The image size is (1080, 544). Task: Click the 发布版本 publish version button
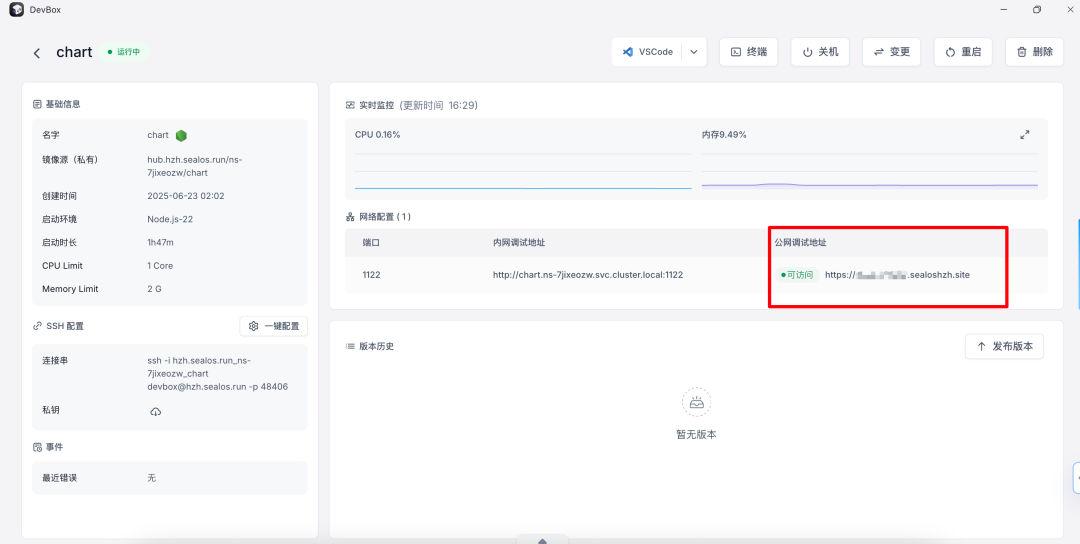(x=1004, y=346)
